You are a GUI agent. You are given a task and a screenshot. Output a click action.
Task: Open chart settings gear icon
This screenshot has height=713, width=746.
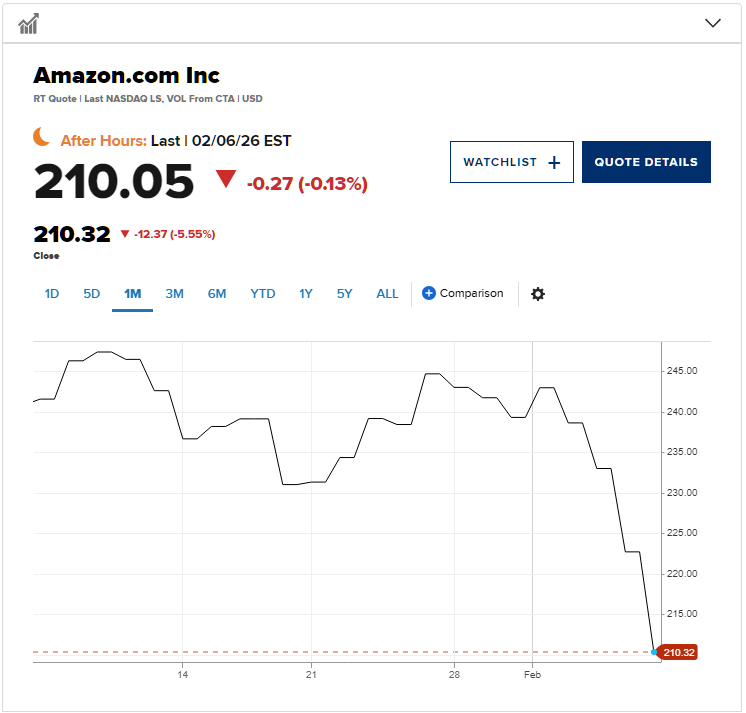[538, 294]
